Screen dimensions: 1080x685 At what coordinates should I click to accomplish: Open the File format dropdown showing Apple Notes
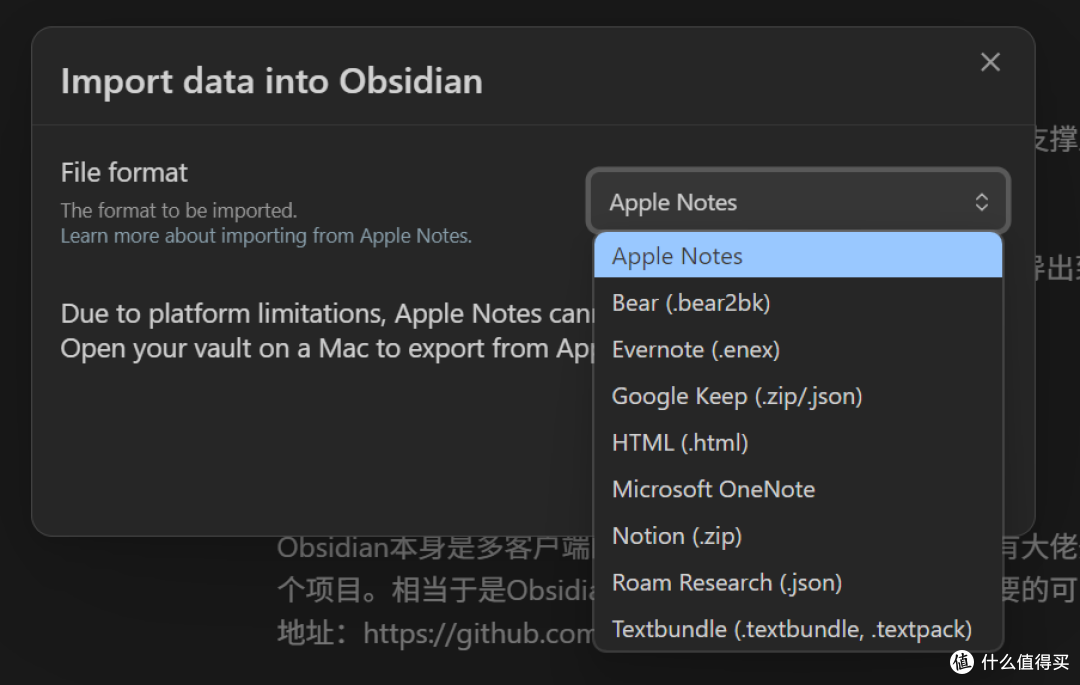(x=798, y=202)
